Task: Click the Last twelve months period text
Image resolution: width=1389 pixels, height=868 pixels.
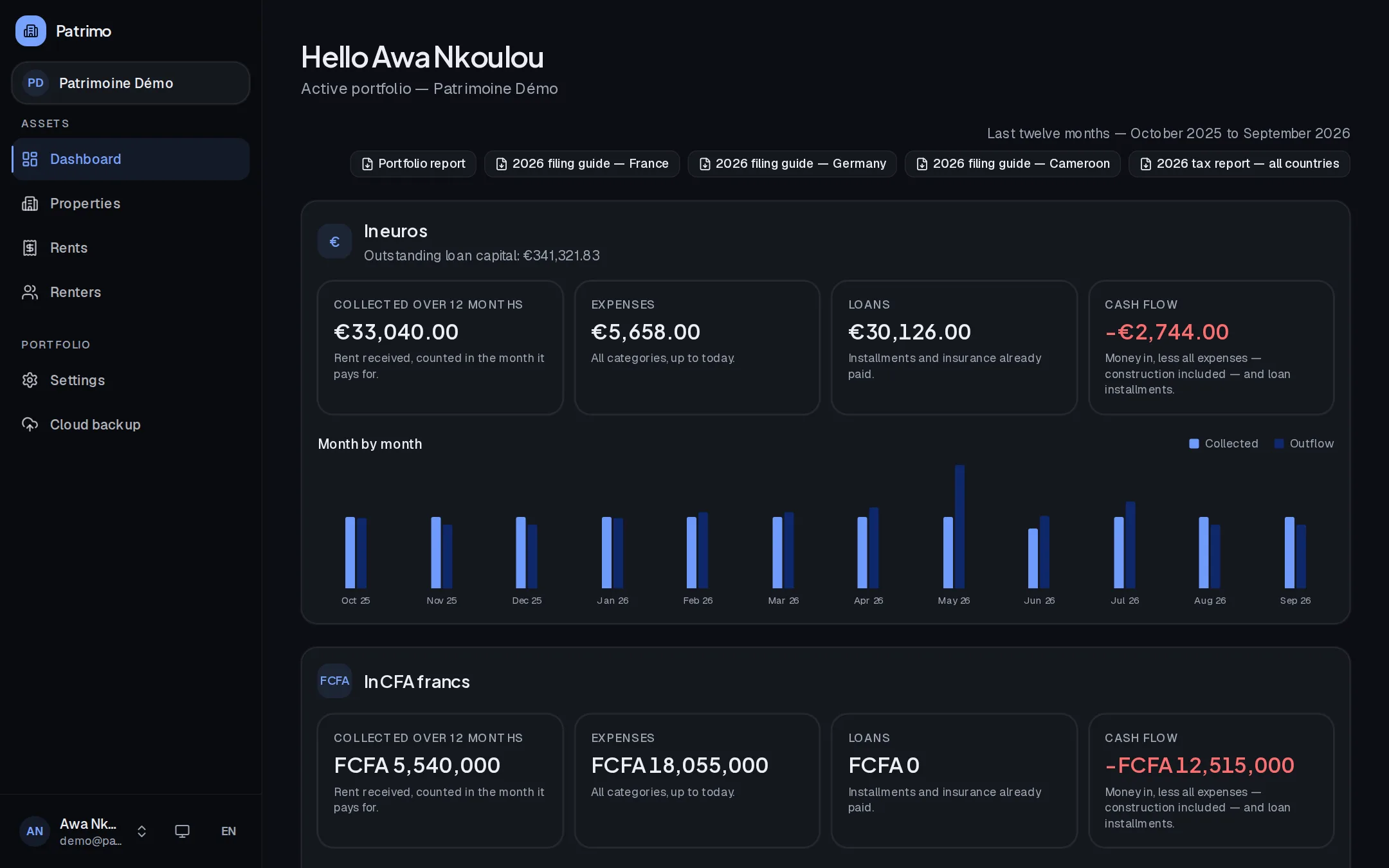Action: 1168,133
